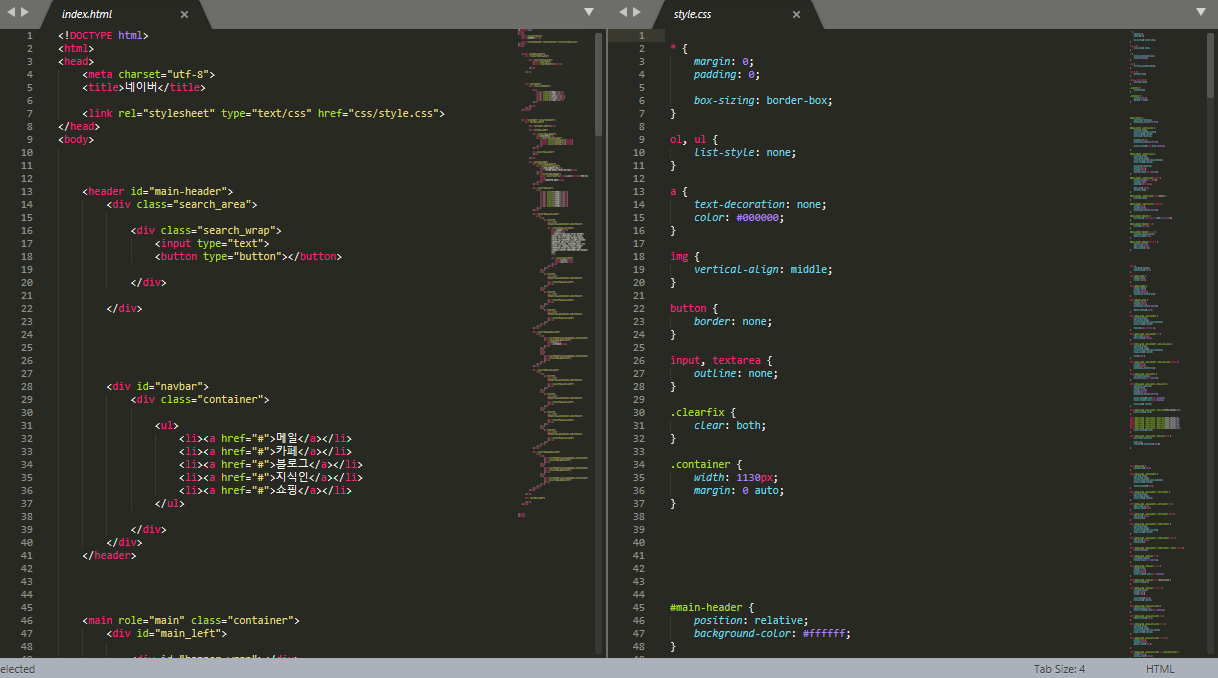Click the position: relative line

751,620
